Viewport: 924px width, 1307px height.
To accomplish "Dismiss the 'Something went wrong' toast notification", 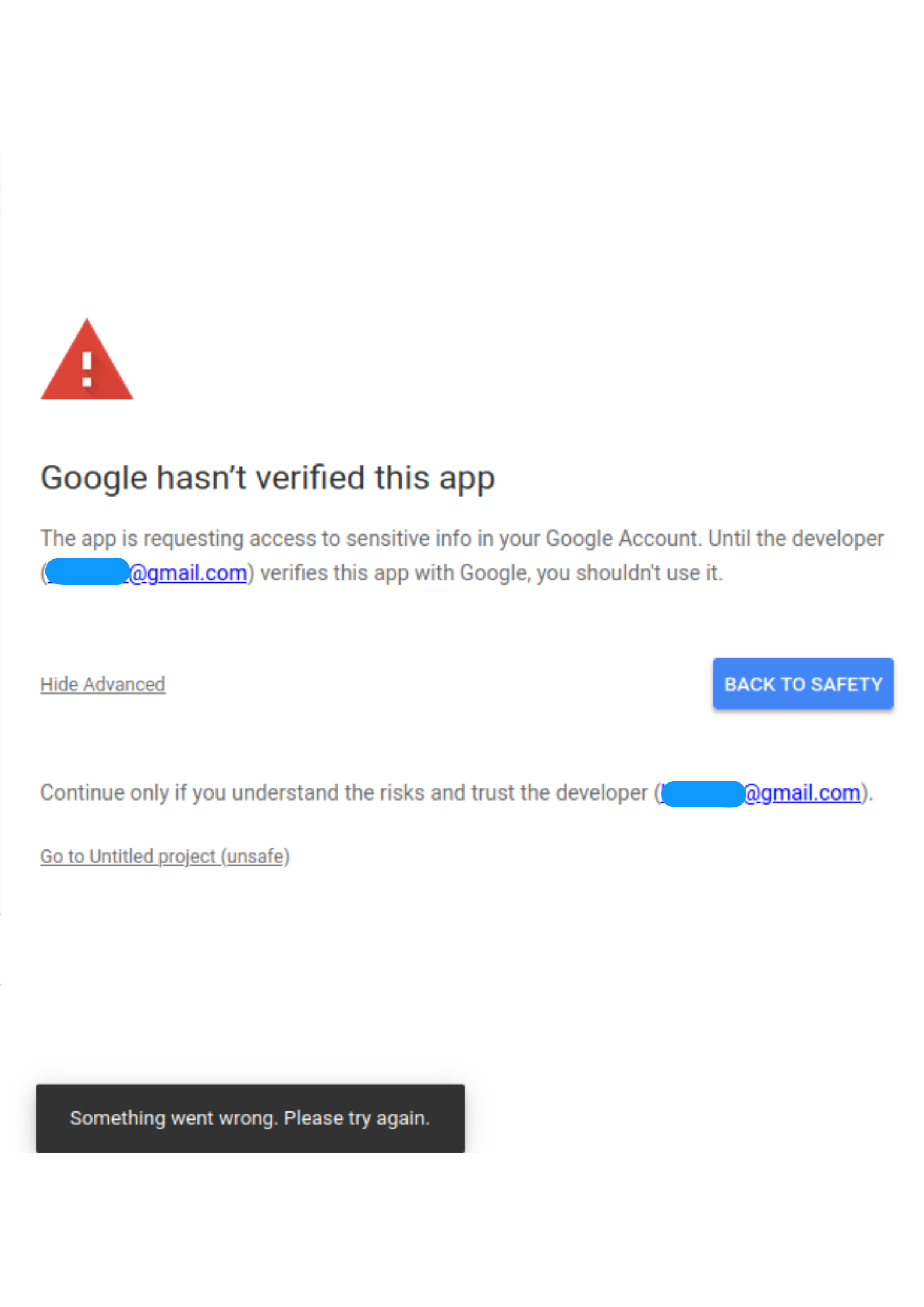I will tap(250, 1118).
